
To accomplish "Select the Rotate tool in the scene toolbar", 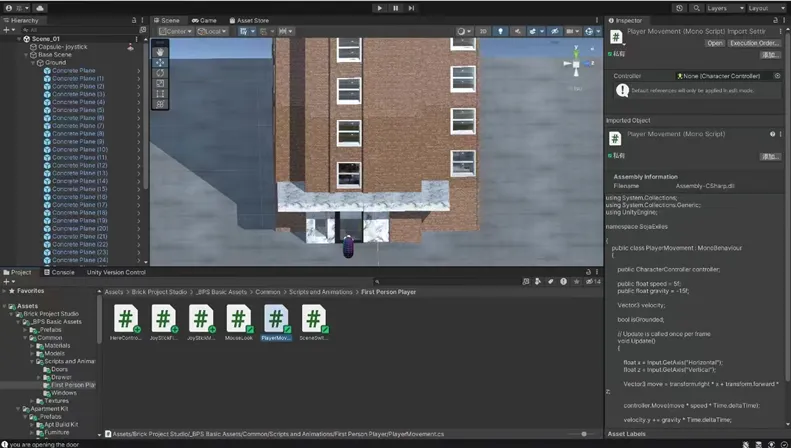I will pos(161,73).
